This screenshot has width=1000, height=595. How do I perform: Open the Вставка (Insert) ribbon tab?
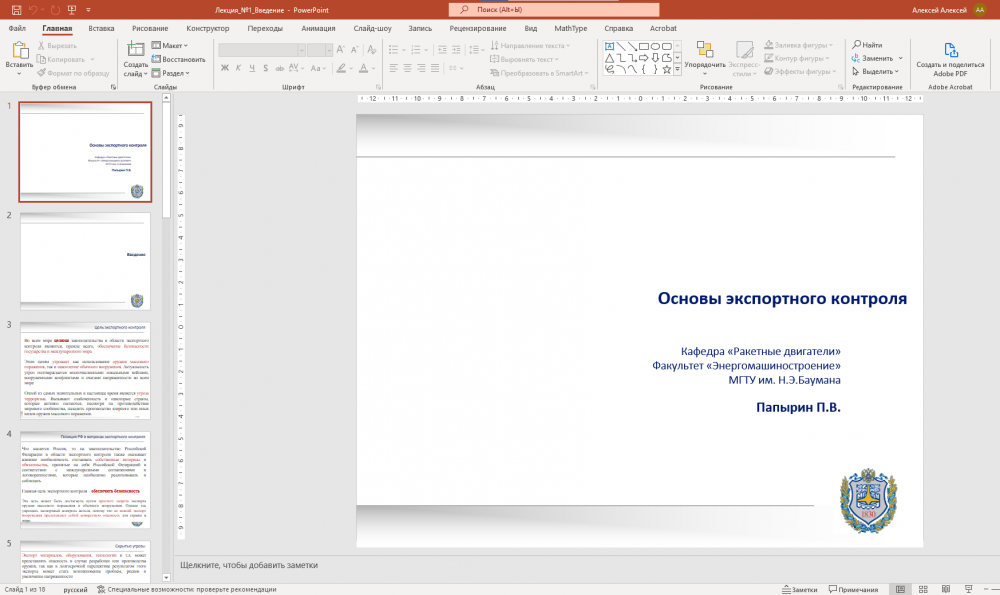(x=101, y=28)
